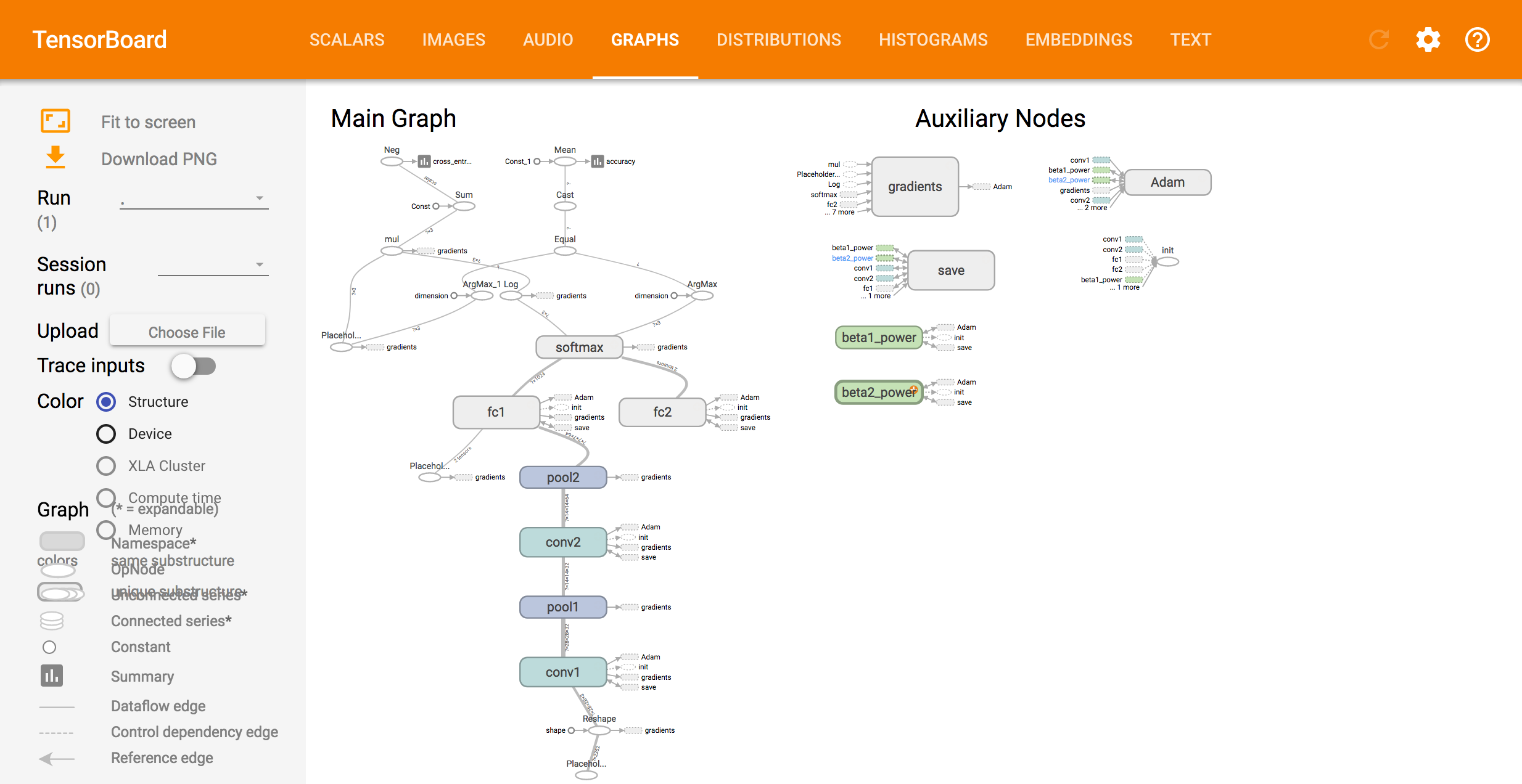The image size is (1522, 784).
Task: Expand the softmax namespace node
Action: point(579,347)
